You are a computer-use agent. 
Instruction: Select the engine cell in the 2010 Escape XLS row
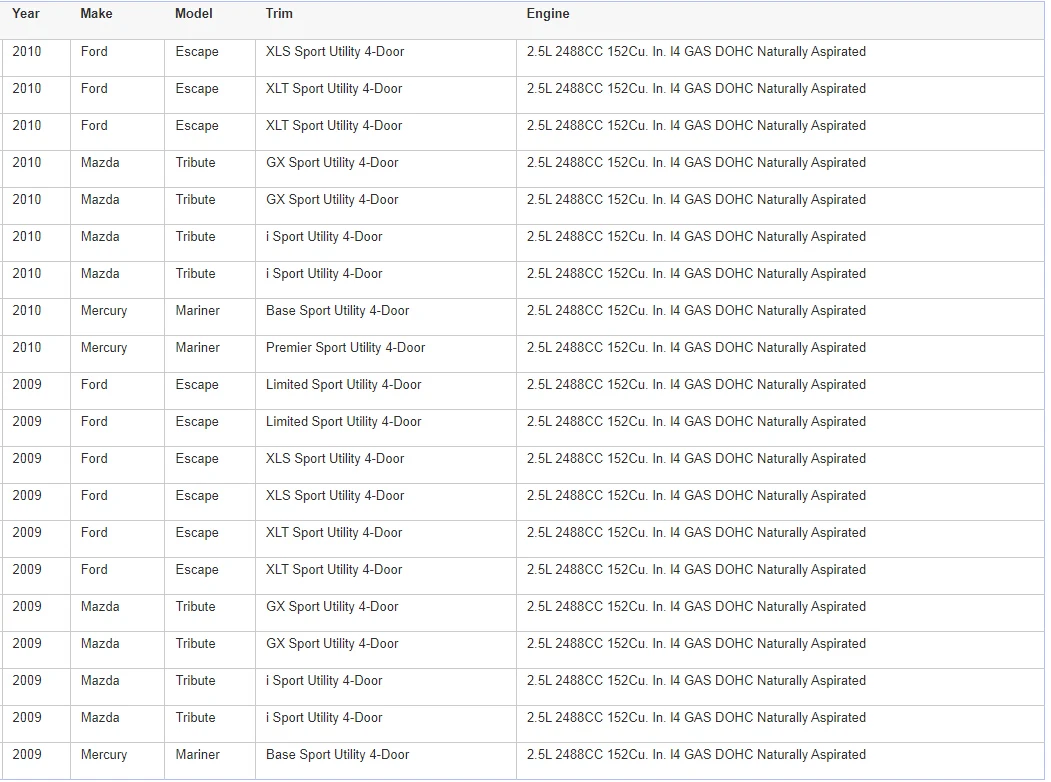coord(780,58)
